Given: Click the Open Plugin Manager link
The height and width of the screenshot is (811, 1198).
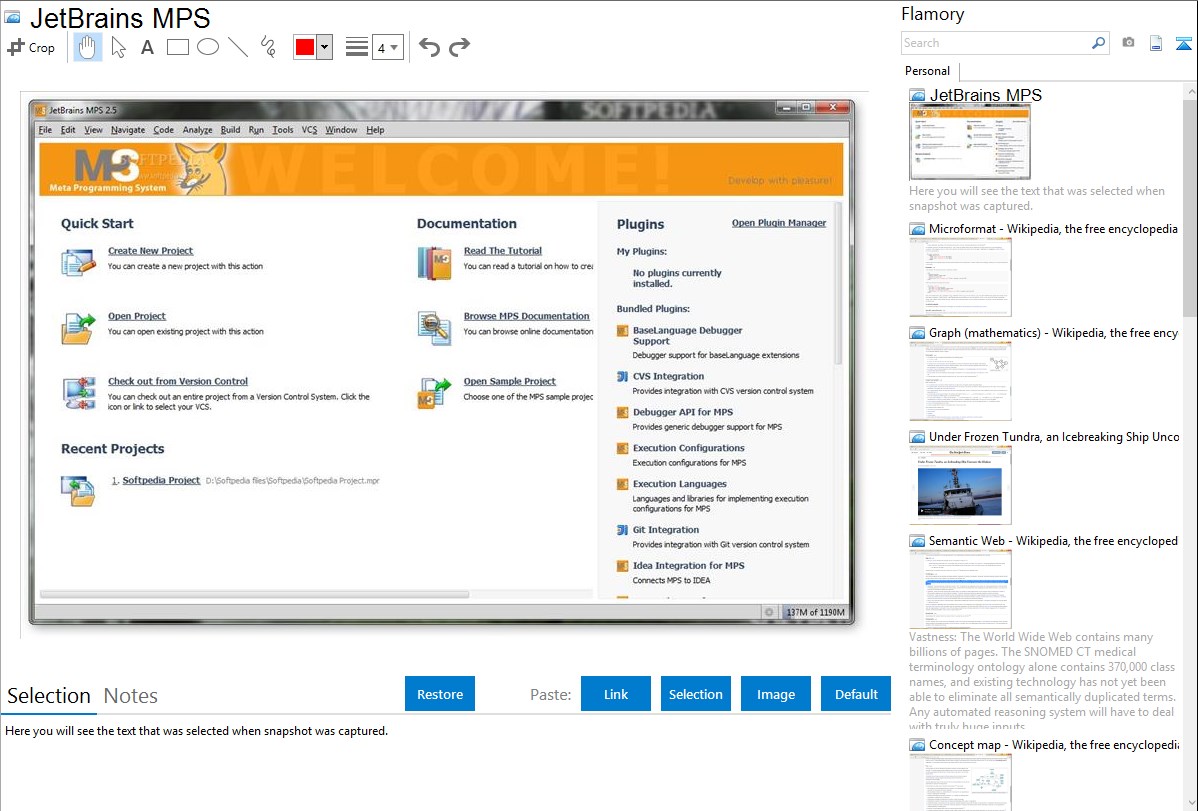Looking at the screenshot, I should 779,223.
